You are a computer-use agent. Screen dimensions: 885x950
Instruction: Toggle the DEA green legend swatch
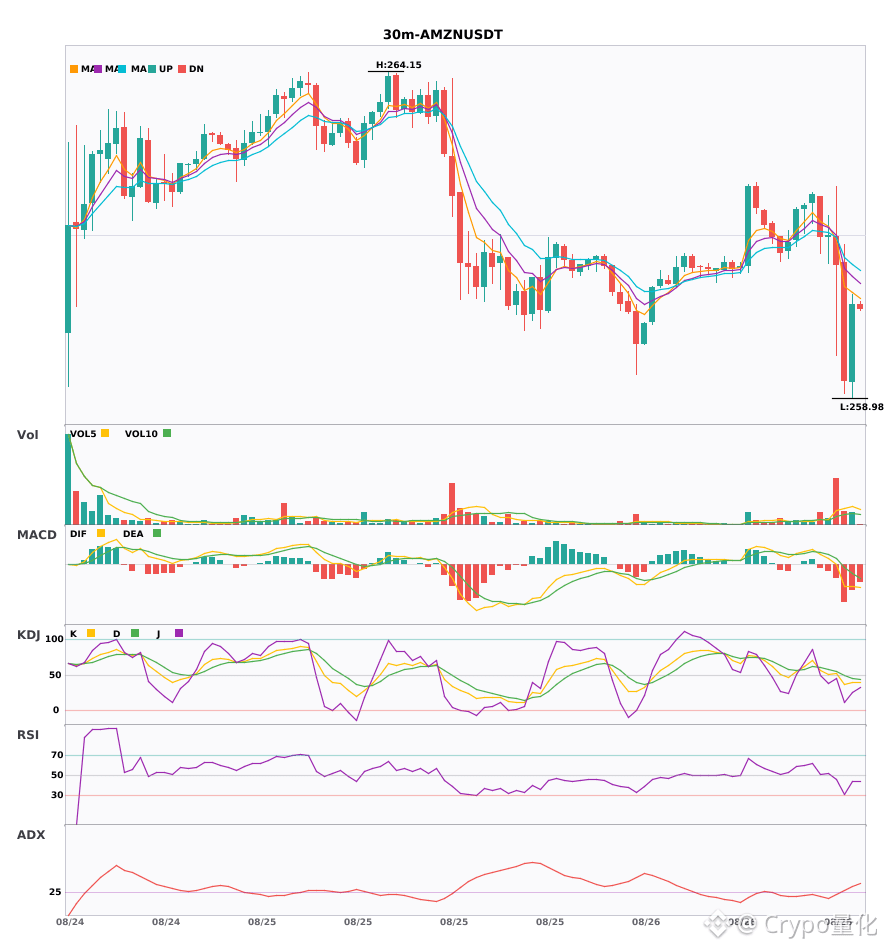coord(157,533)
